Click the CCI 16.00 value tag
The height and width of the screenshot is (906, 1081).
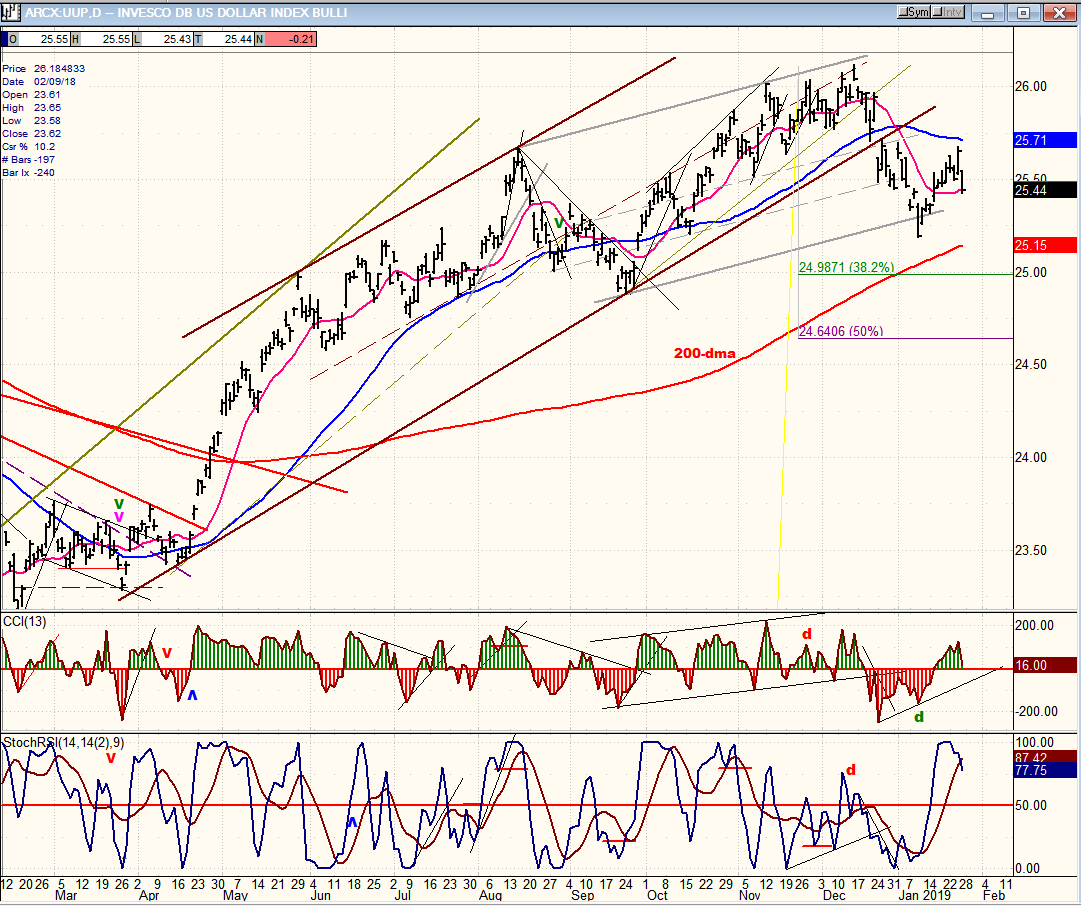[1045, 665]
